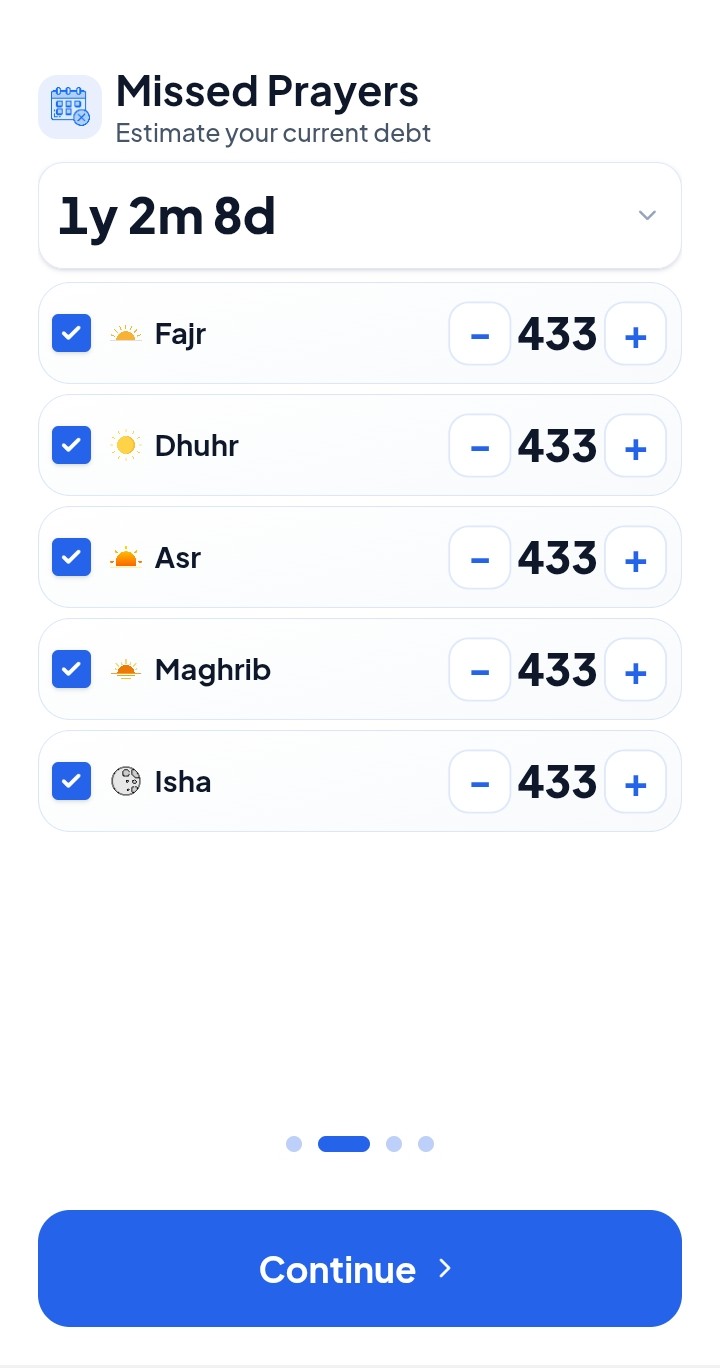Click the Maghrib sunset icon
This screenshot has width=720, height=1368.
126,670
